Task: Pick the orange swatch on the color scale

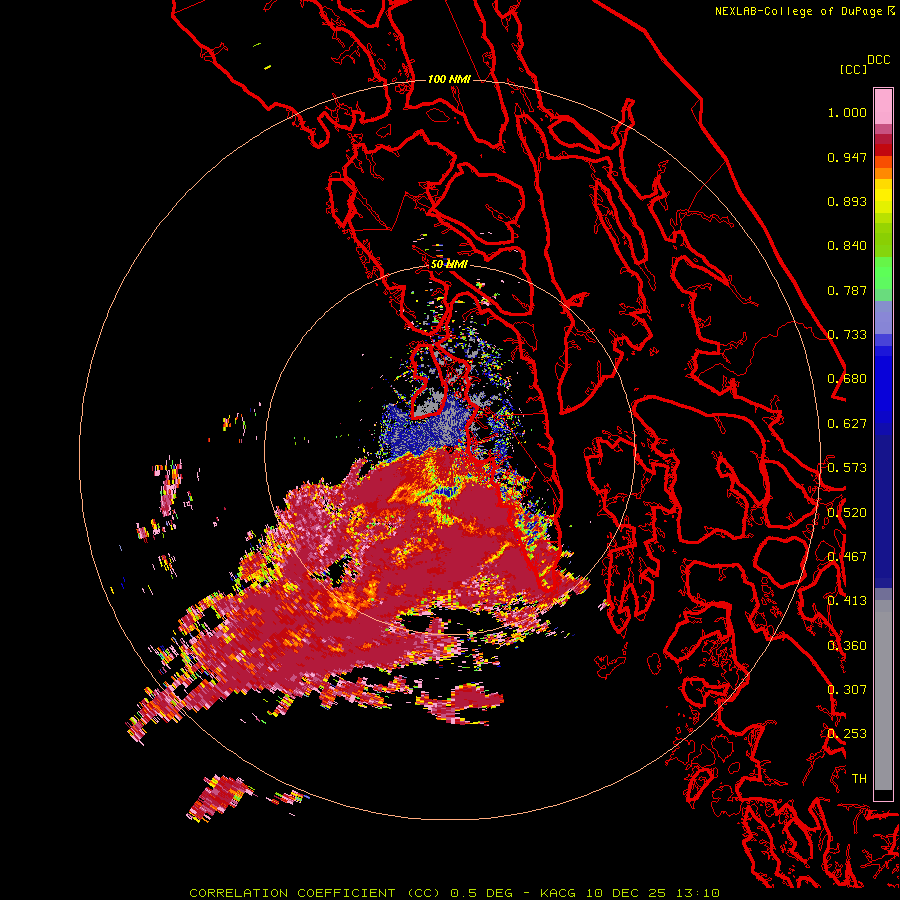Action: [x=883, y=173]
